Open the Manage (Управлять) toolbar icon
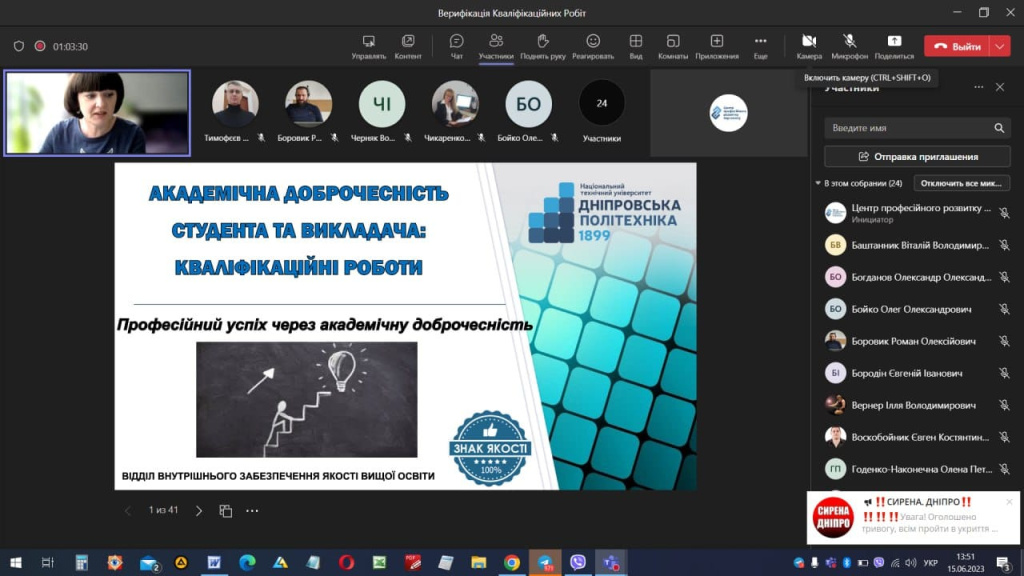Screen dimensions: 1024x576 pyautogui.click(x=368, y=46)
